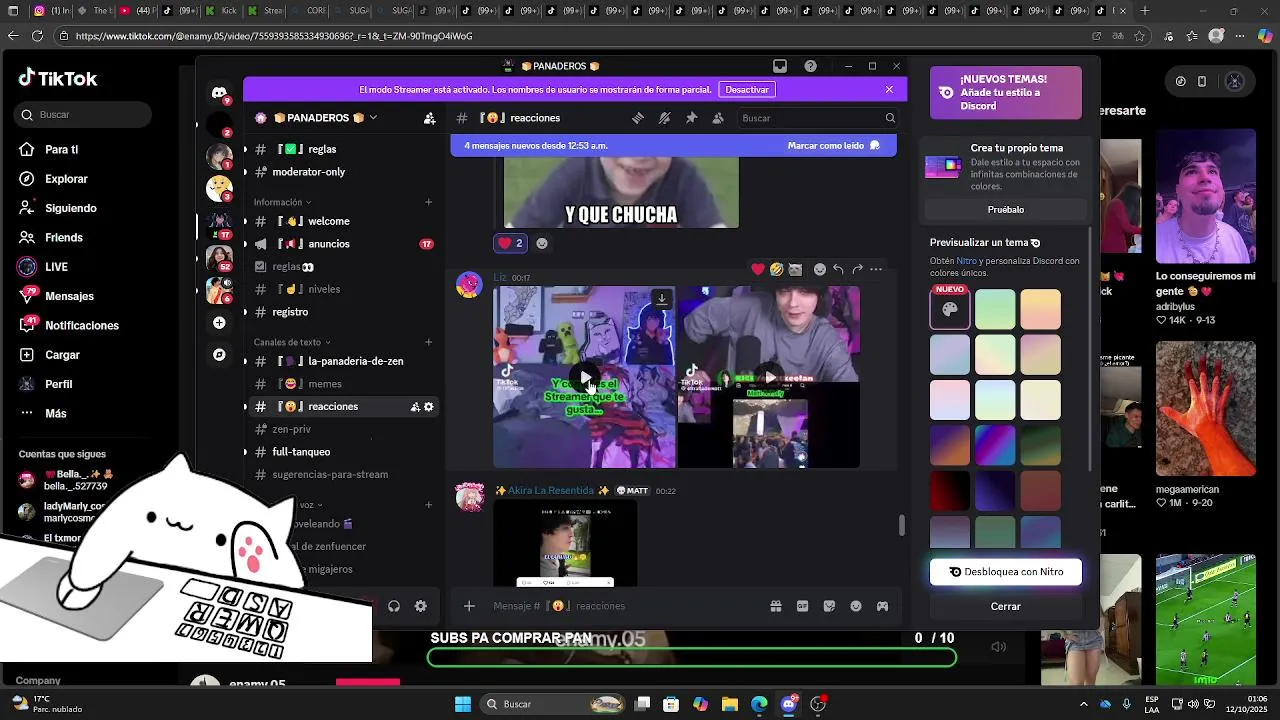Image resolution: width=1280 pixels, height=720 pixels.
Task: Add a server with plus icon
Action: click(219, 323)
